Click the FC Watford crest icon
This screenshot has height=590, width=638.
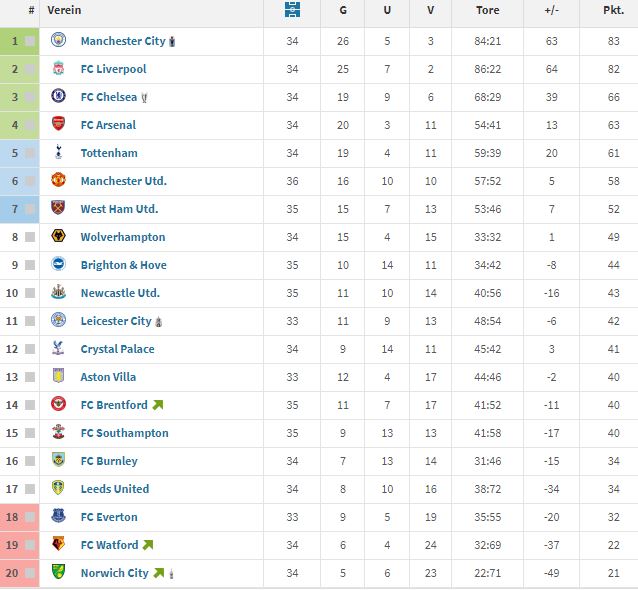pyautogui.click(x=58, y=544)
